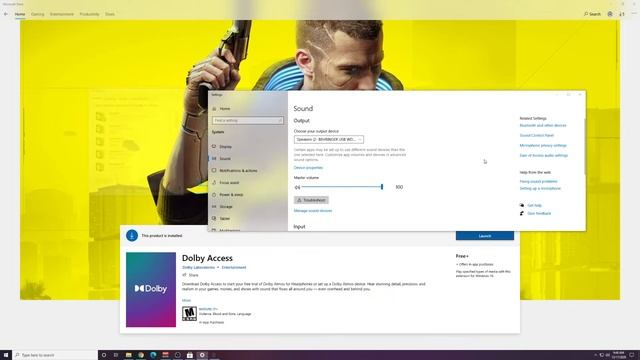Open the Entertainment category link
This screenshot has width=640, height=360.
[234, 267]
